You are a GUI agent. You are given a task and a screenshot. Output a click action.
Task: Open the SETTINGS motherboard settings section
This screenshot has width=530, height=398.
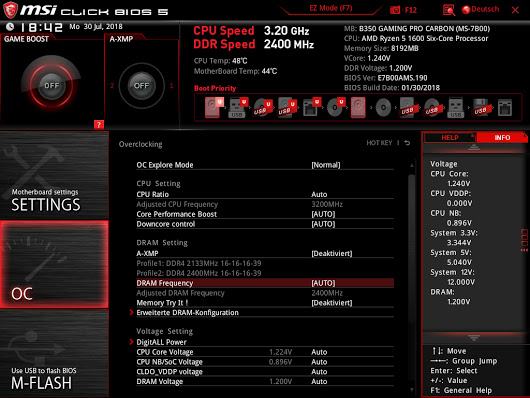pos(54,175)
